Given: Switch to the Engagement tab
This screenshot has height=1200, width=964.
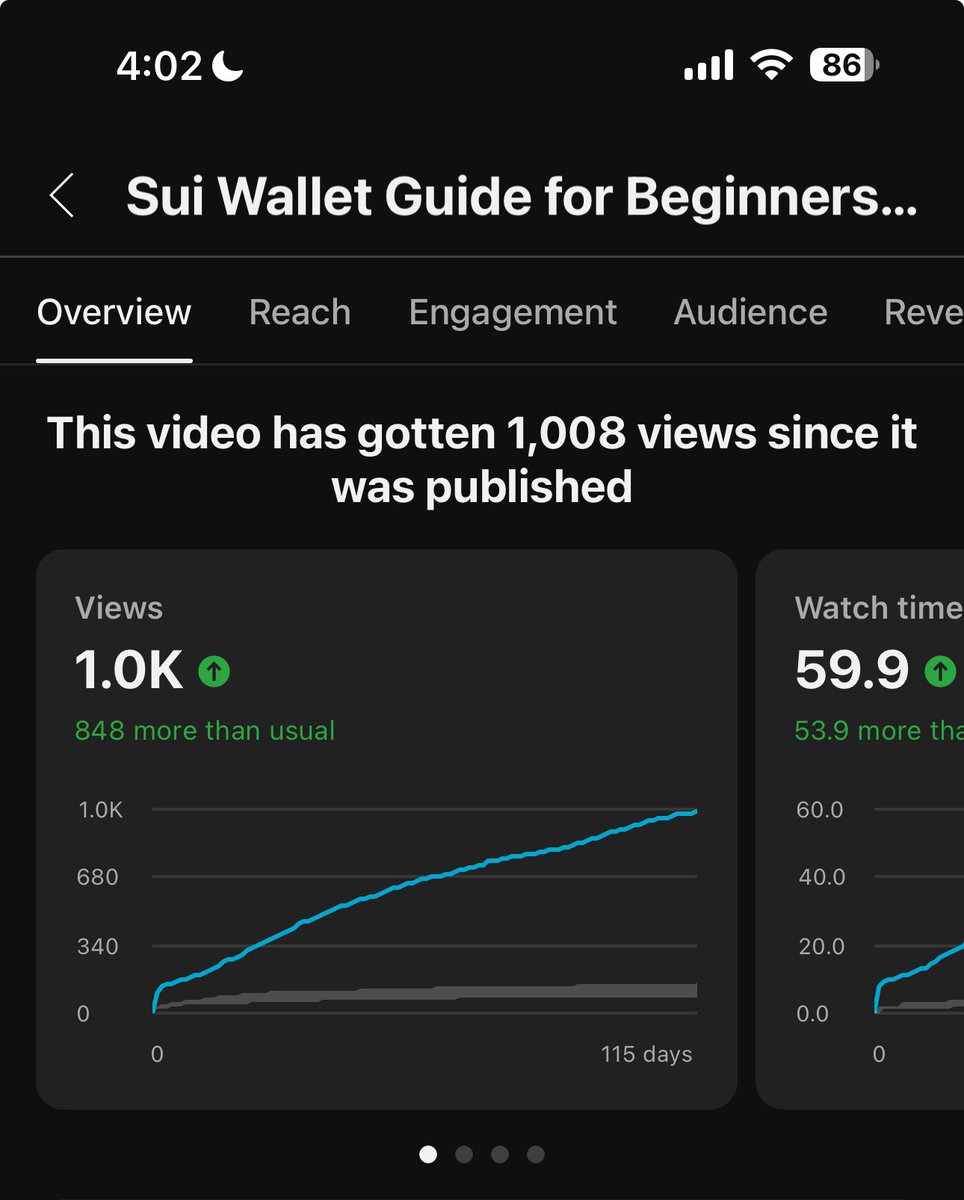Looking at the screenshot, I should (513, 313).
